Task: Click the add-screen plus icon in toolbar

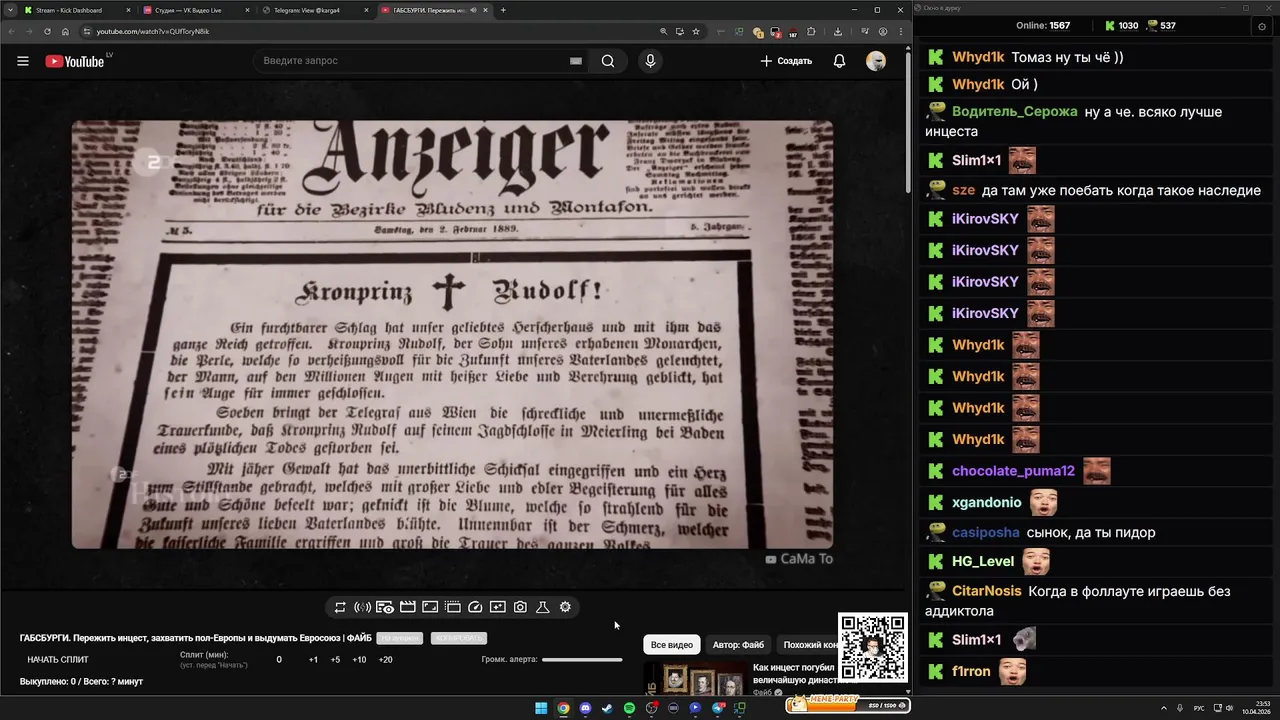Action: pos(498,607)
